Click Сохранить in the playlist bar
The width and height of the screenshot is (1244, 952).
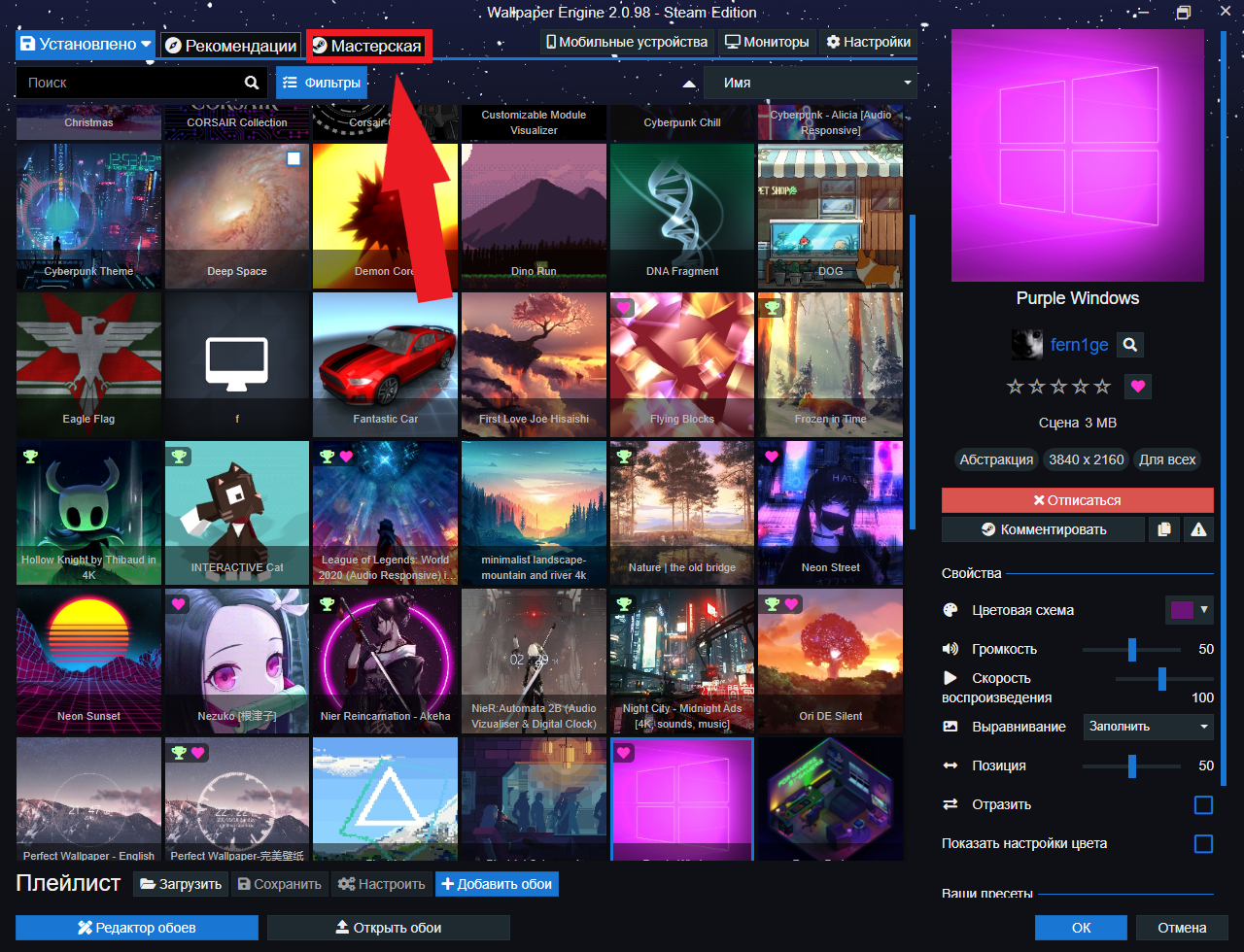[x=279, y=884]
